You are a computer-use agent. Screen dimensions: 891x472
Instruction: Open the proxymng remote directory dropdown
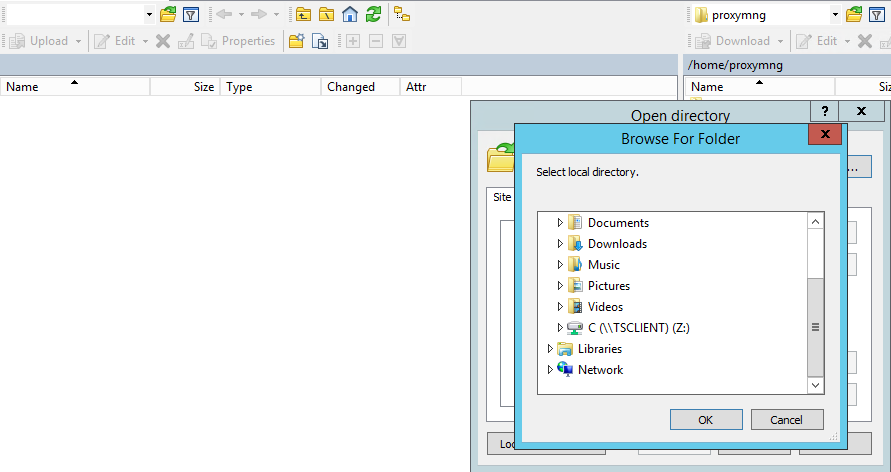834,15
